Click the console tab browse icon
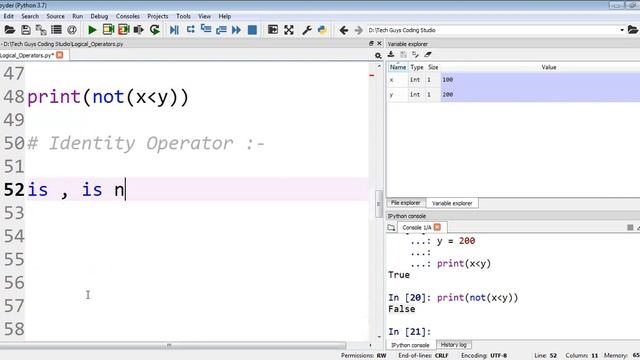This screenshot has width=640, height=360. coord(391,227)
